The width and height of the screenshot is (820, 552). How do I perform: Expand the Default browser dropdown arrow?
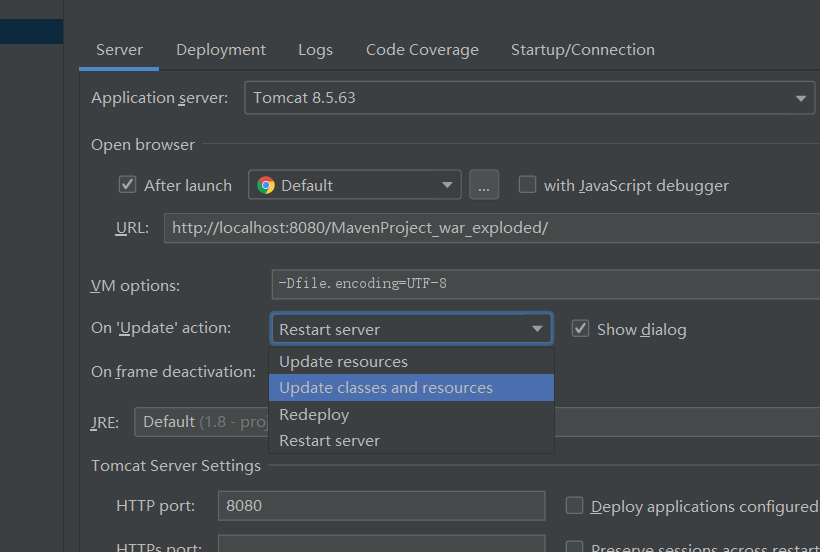(447, 185)
